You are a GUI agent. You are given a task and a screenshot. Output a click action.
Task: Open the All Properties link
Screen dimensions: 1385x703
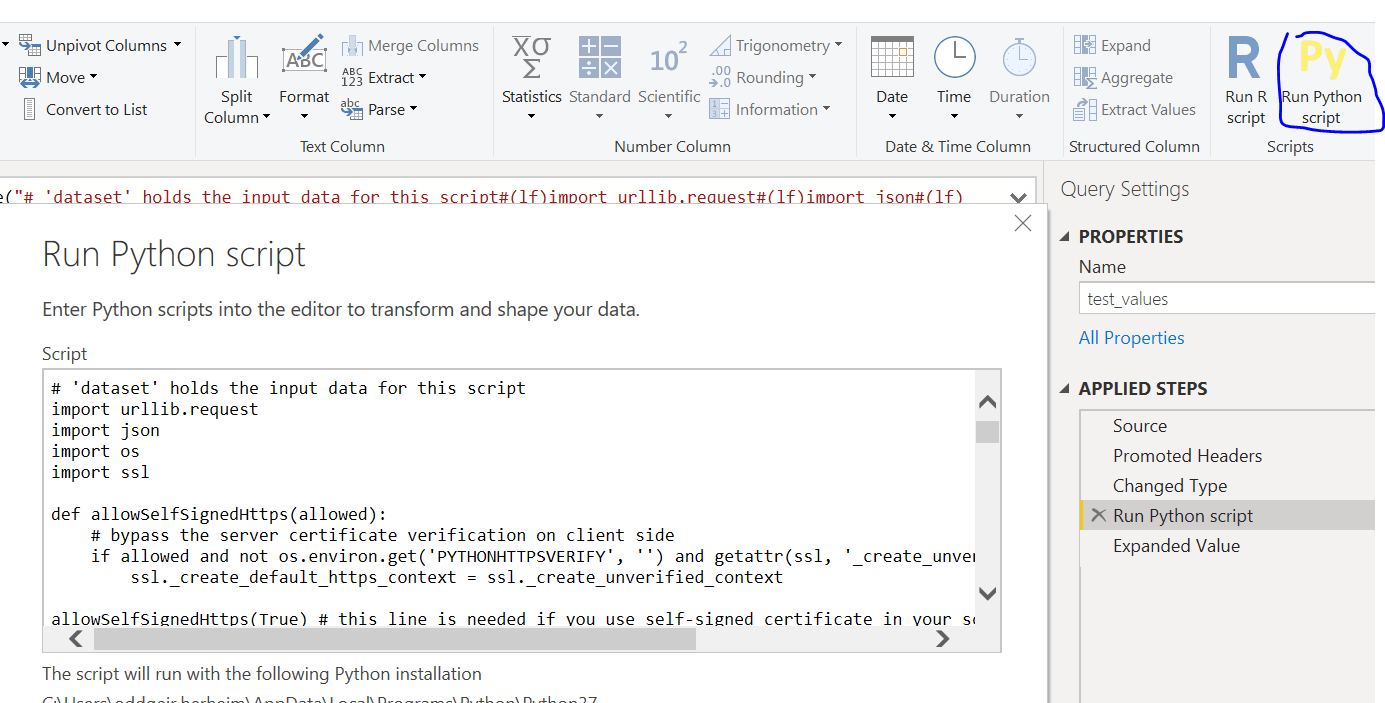coord(1131,337)
